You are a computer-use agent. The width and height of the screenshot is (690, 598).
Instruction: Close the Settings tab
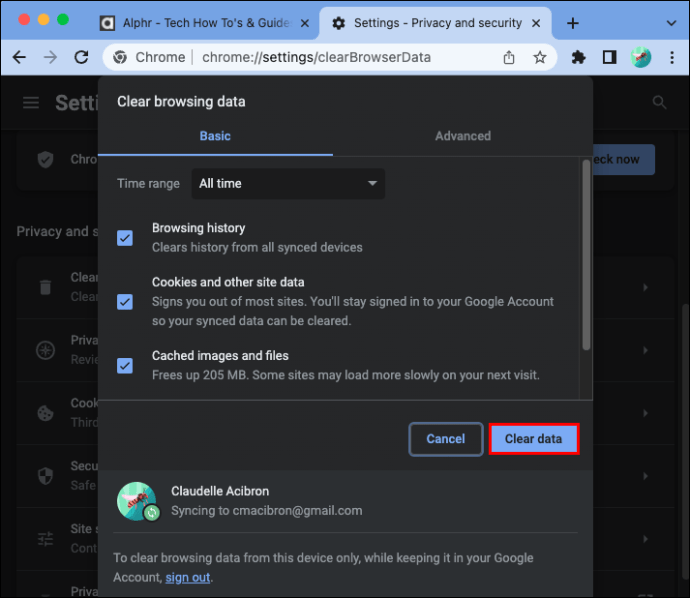coord(536,23)
